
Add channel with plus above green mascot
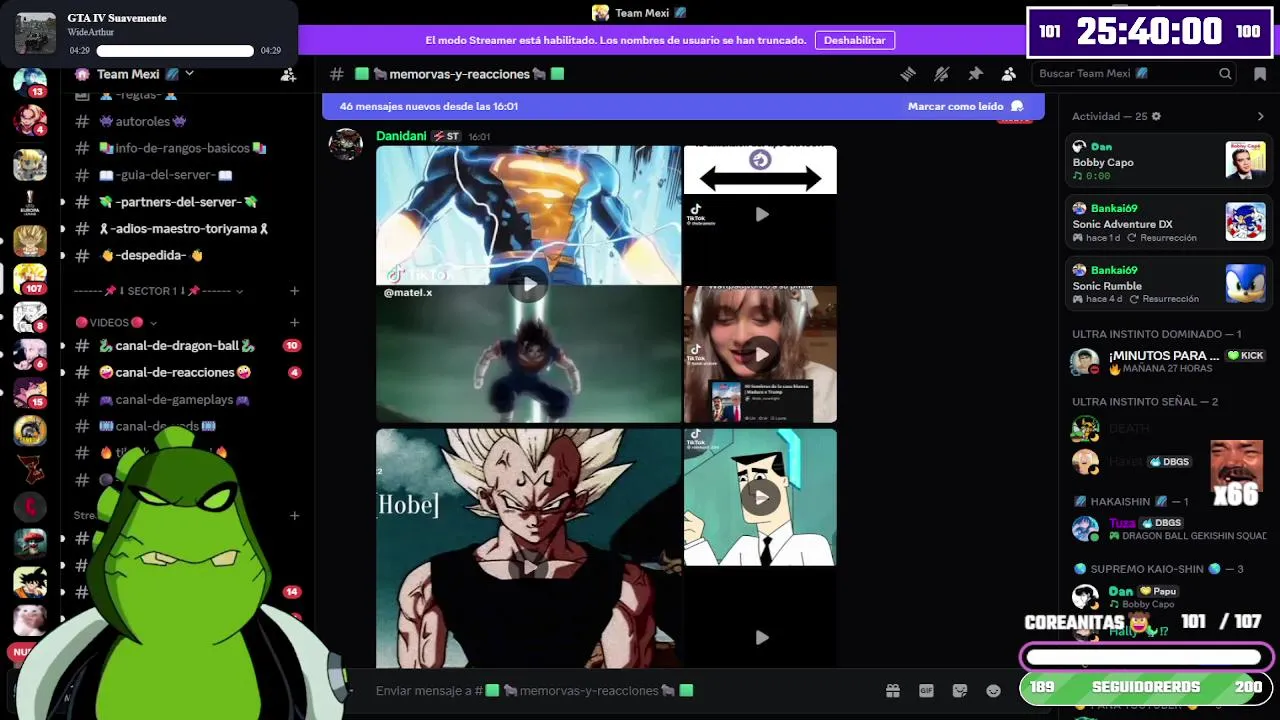pos(294,516)
